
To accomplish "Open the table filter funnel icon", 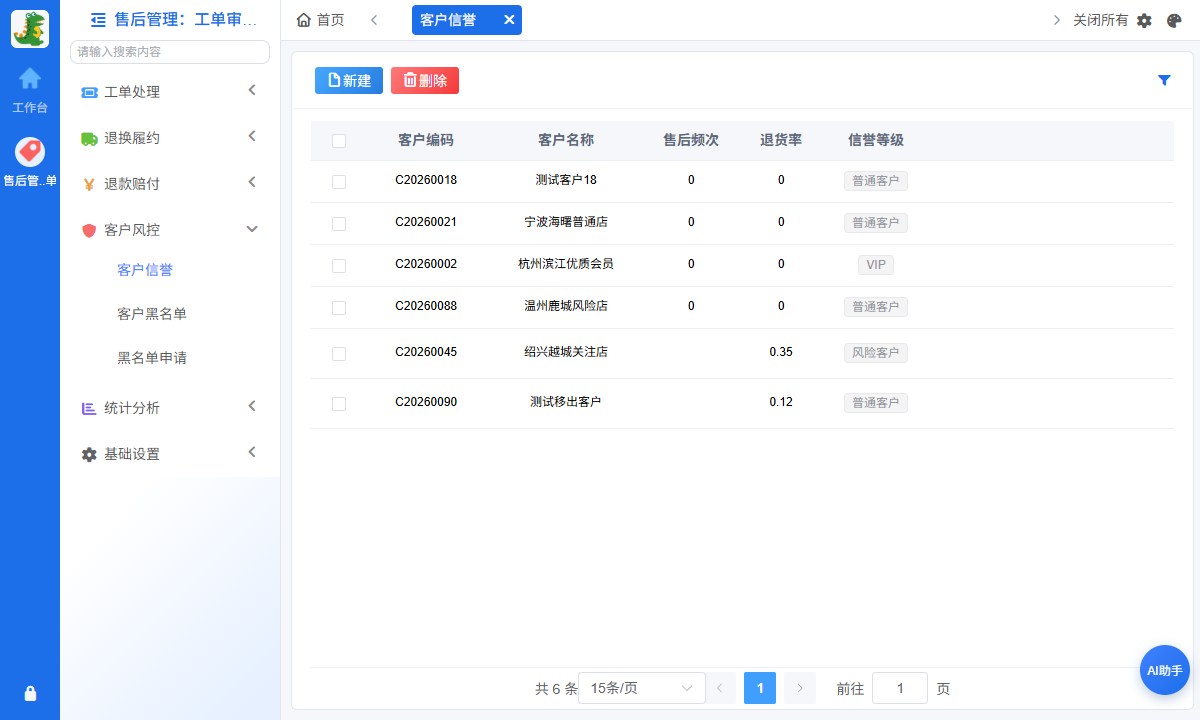I will click(1164, 80).
